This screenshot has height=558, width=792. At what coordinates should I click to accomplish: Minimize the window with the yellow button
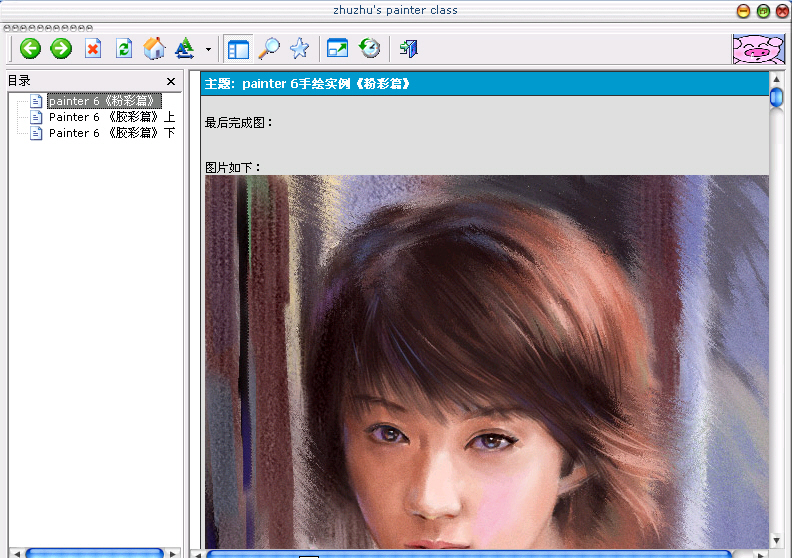[x=744, y=11]
